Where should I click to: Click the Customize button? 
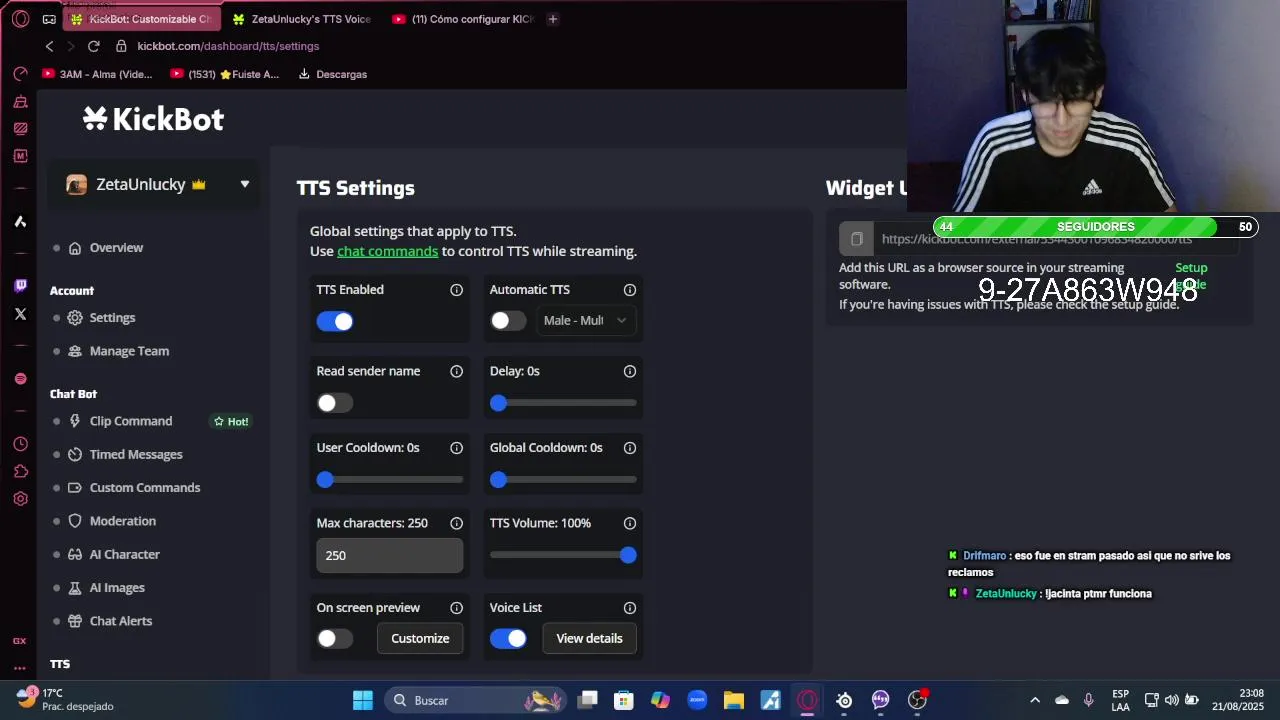420,639
